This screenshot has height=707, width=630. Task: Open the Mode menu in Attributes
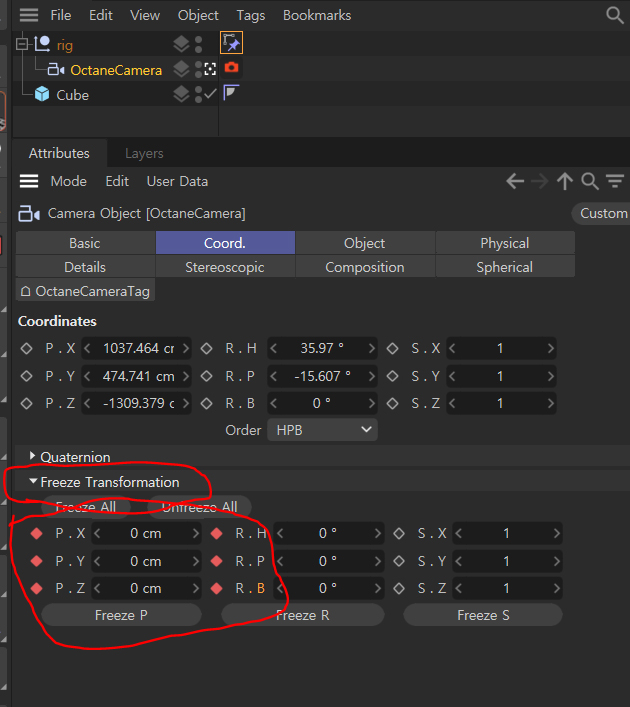[x=69, y=181]
